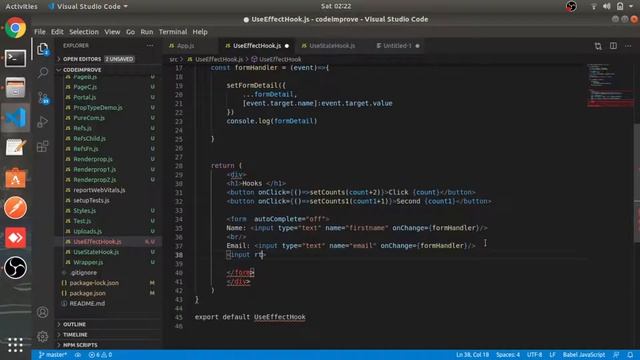Open Visual Studio Code app menu dropdown
The width and height of the screenshot is (640, 360).
click(x=88, y=6)
